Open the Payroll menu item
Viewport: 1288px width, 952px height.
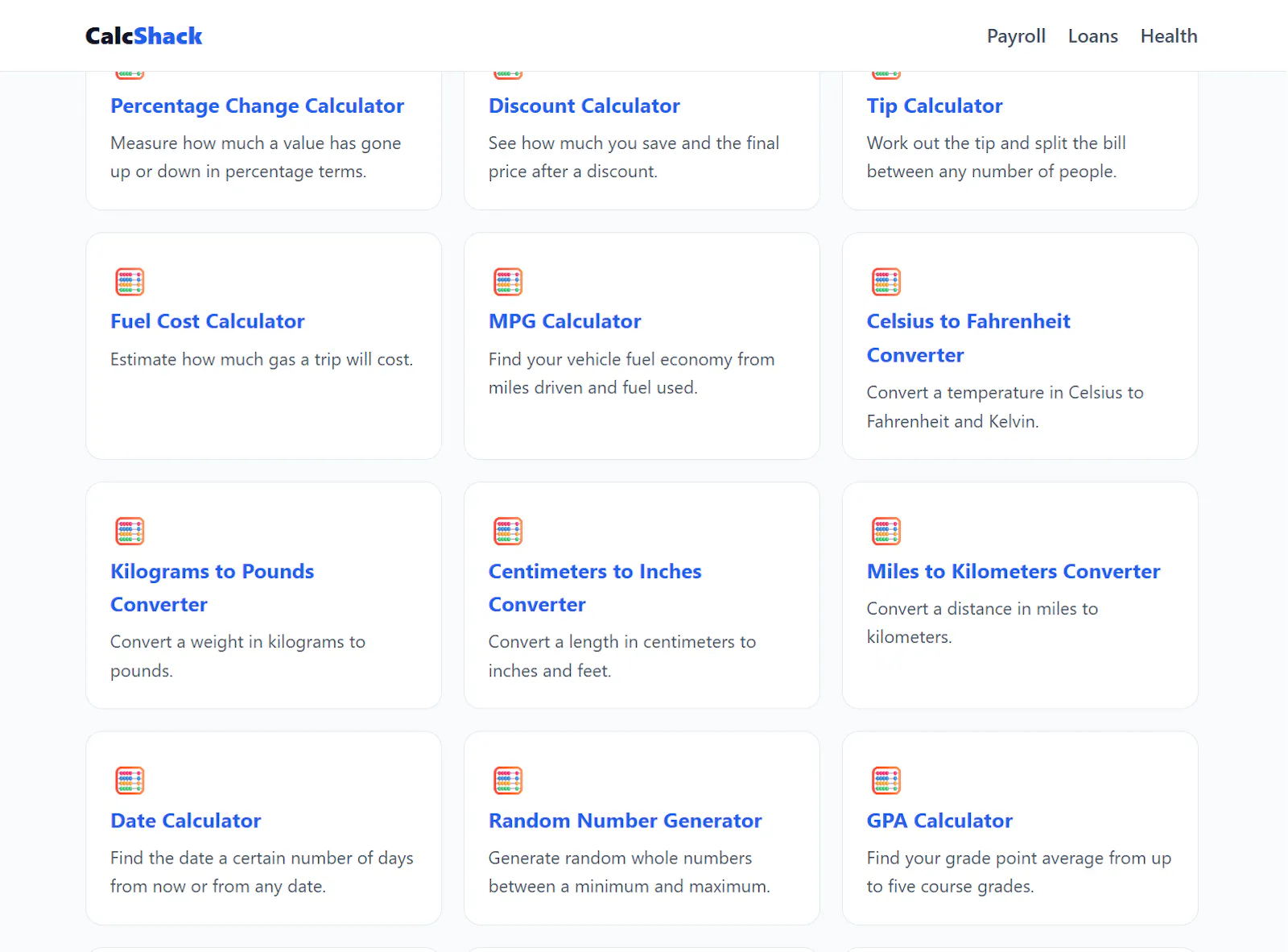point(1016,36)
